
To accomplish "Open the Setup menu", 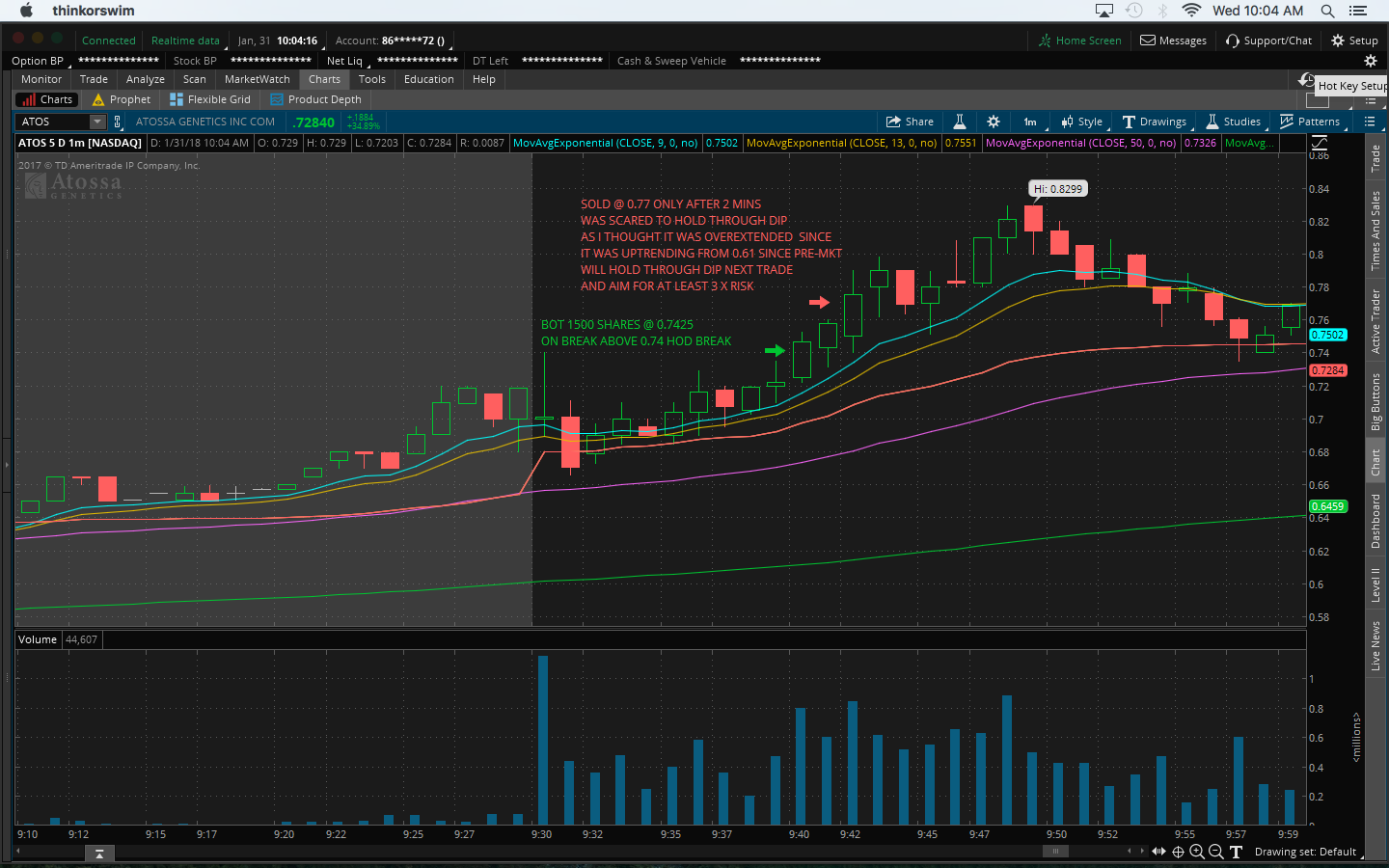I will pos(1355,41).
